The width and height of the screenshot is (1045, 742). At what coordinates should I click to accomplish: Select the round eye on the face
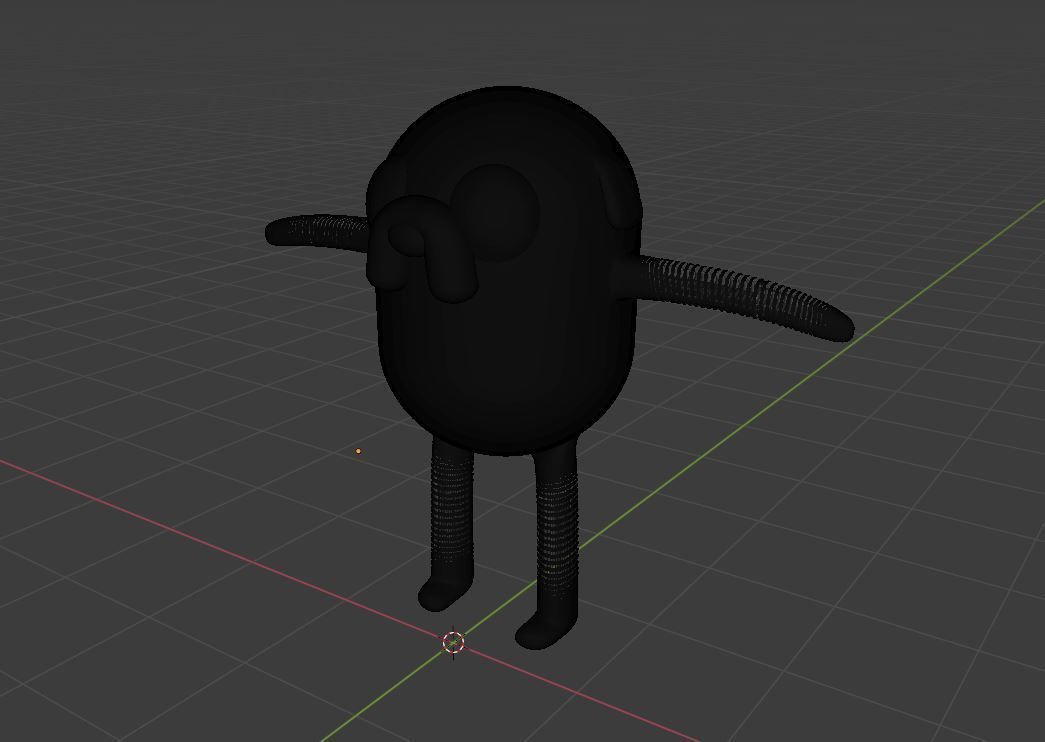pyautogui.click(x=495, y=211)
